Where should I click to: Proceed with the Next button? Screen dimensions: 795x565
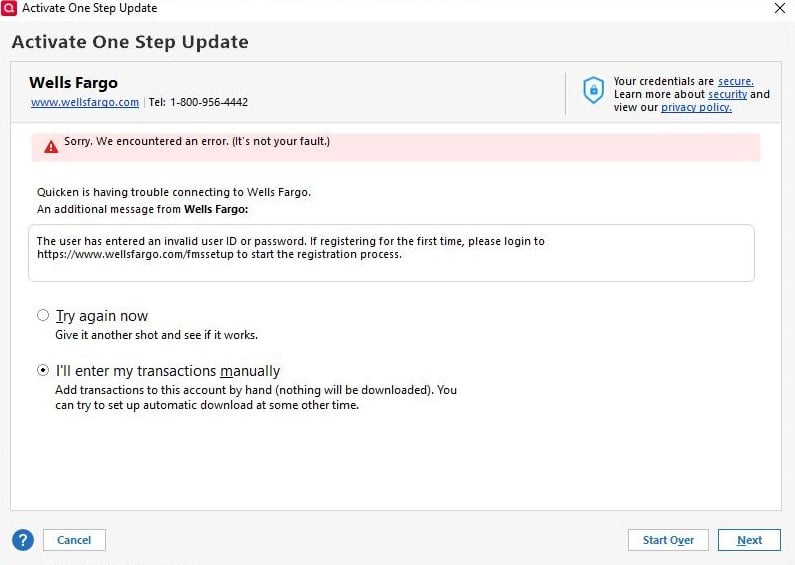click(x=749, y=540)
